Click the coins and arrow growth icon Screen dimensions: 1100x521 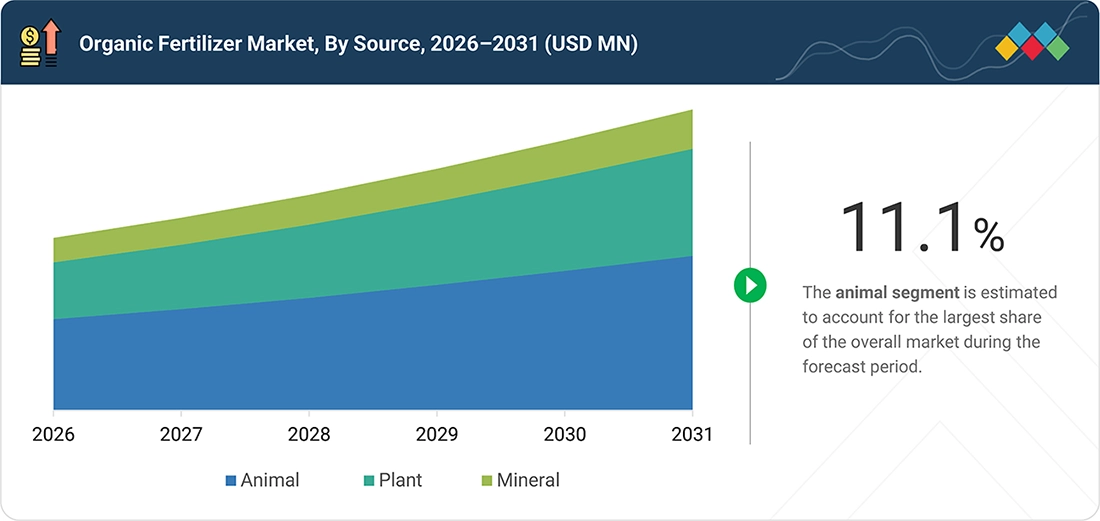[x=41, y=43]
